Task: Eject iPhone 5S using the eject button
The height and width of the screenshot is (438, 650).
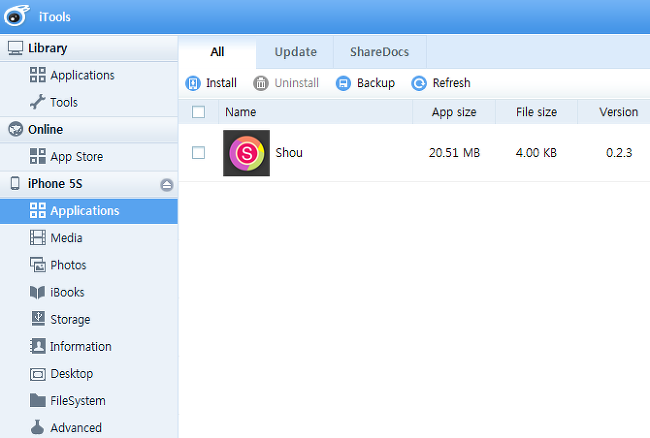Action: pyautogui.click(x=167, y=185)
